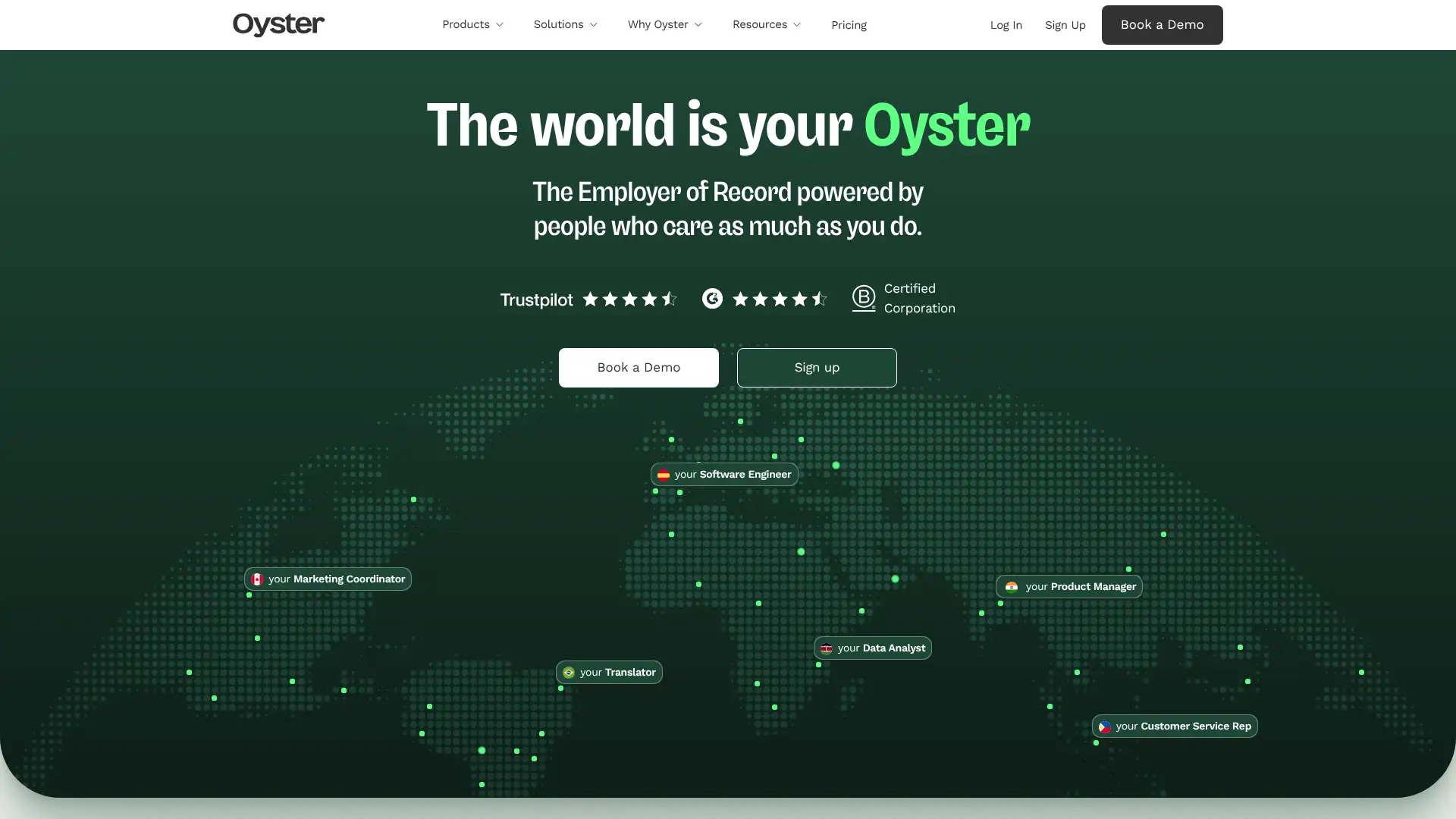Click the Trustpilot star rating

pyautogui.click(x=629, y=300)
